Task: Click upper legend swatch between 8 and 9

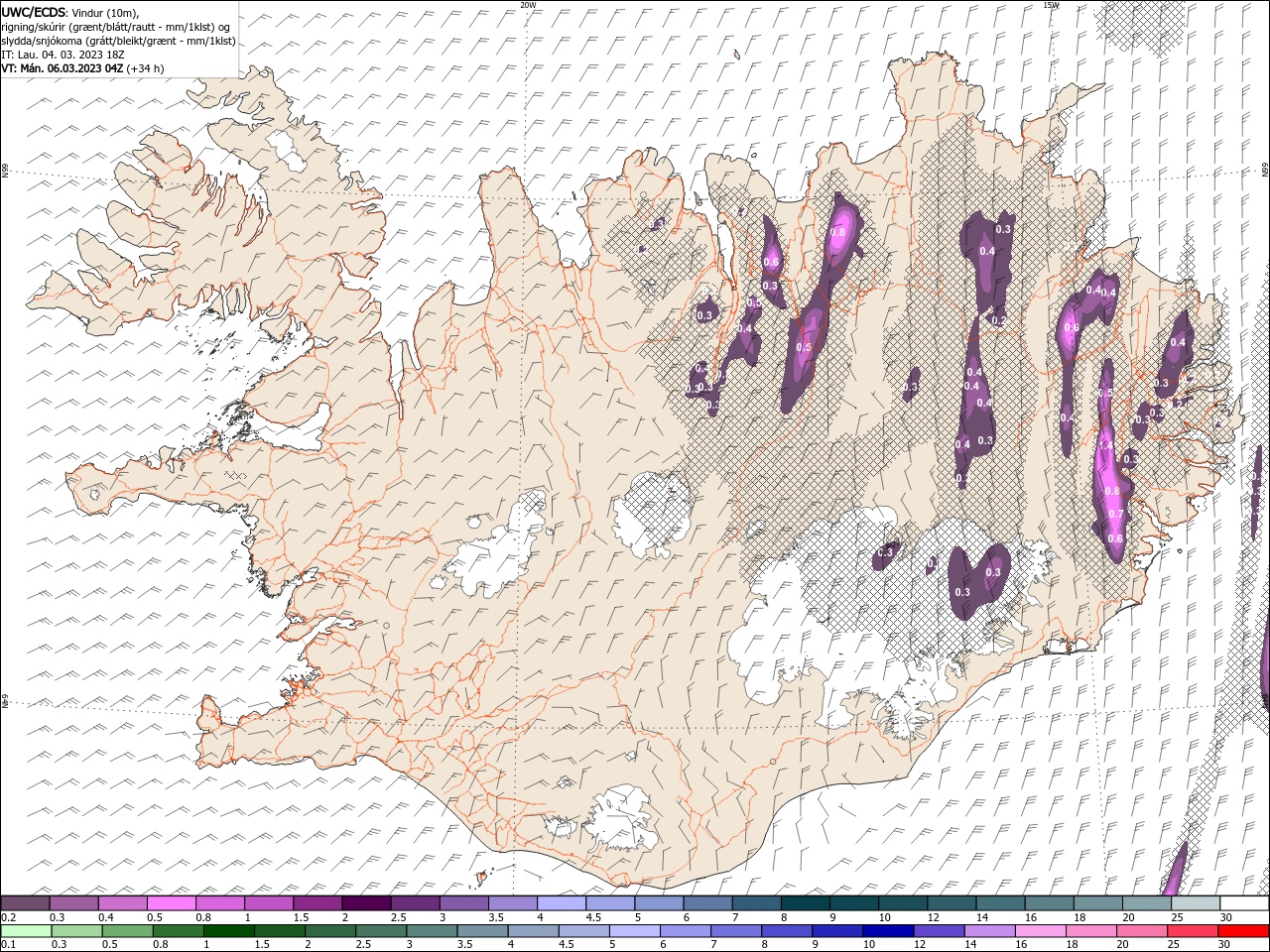Action: [x=805, y=903]
